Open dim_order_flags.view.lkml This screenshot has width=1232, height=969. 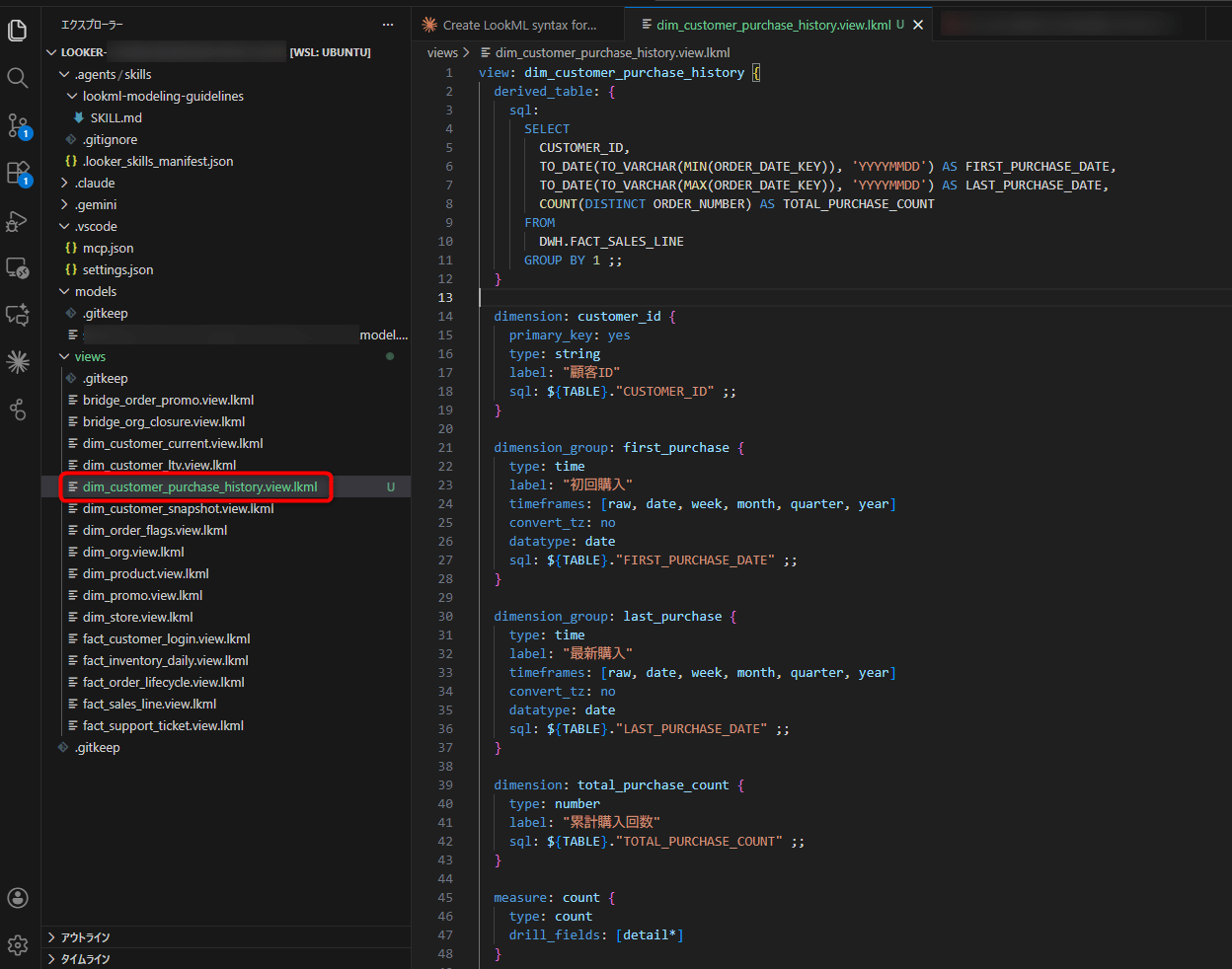pos(226,530)
